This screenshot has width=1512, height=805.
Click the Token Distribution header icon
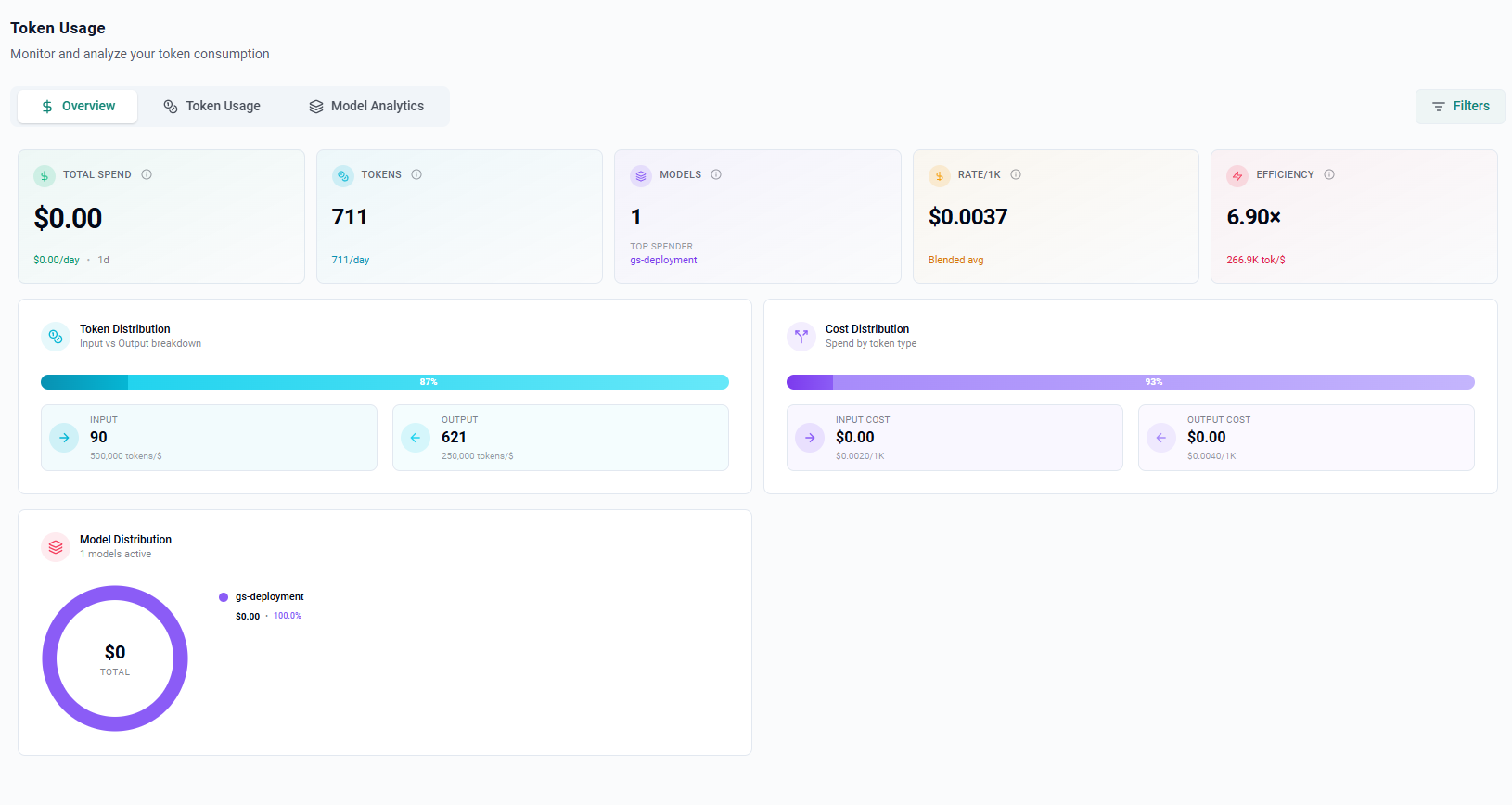(x=56, y=337)
